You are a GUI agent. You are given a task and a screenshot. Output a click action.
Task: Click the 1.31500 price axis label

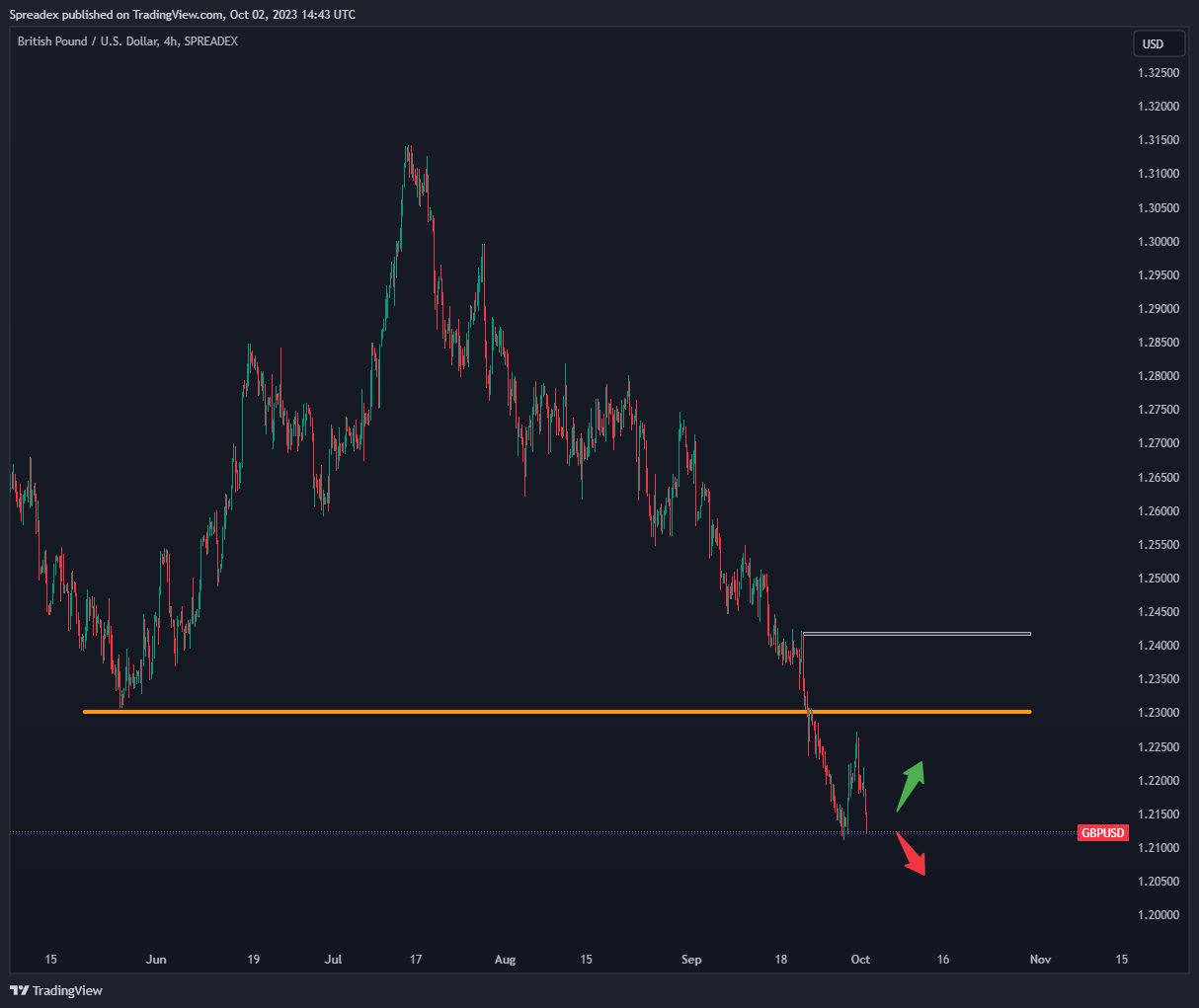pyautogui.click(x=1158, y=140)
